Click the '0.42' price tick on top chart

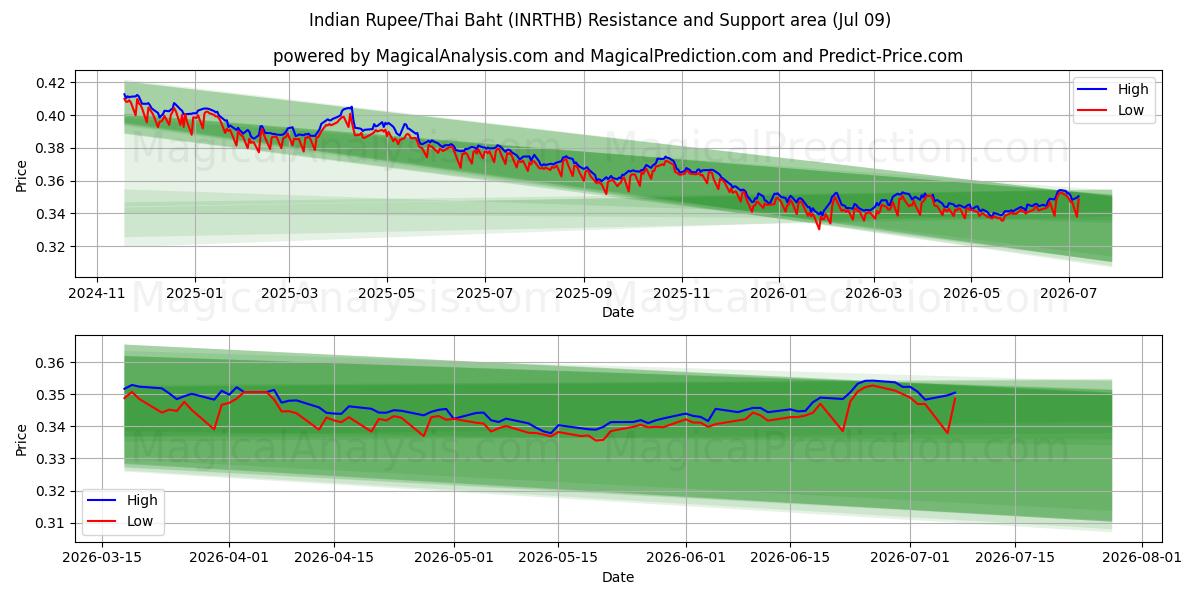tap(52, 83)
